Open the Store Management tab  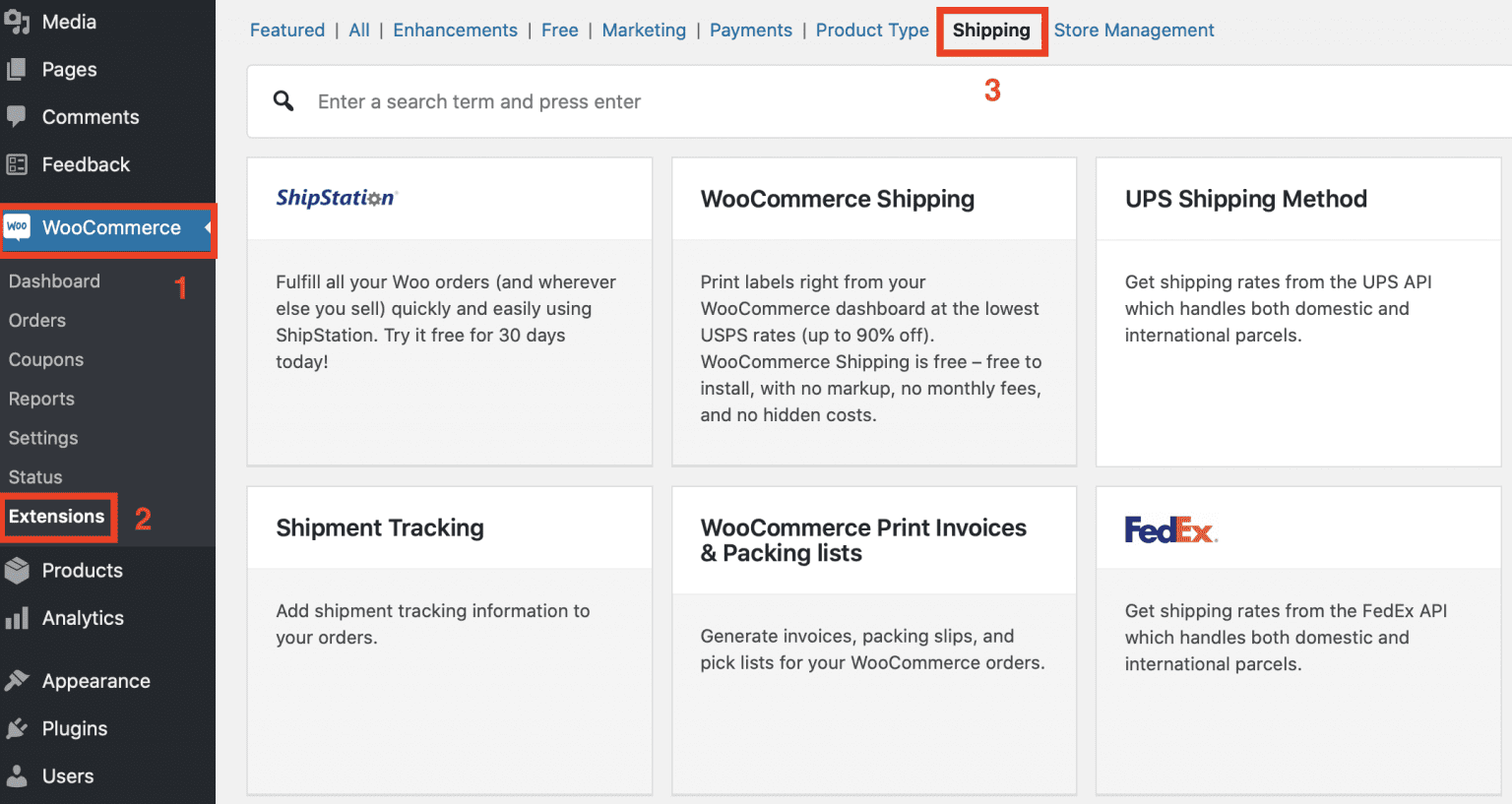tap(1133, 30)
